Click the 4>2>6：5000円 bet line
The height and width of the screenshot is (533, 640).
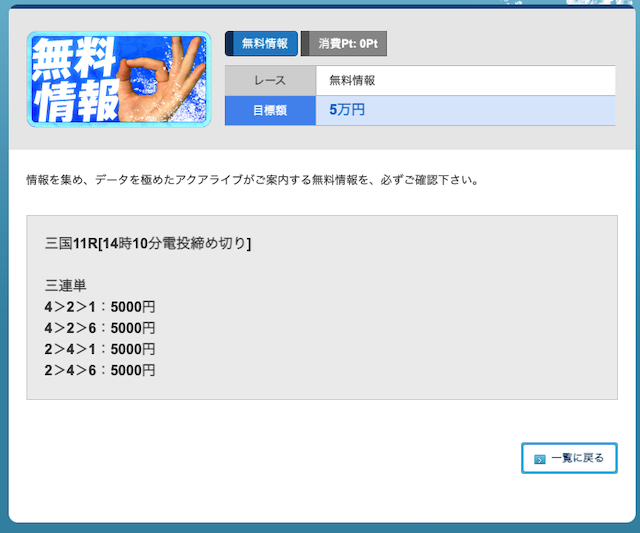tap(100, 328)
